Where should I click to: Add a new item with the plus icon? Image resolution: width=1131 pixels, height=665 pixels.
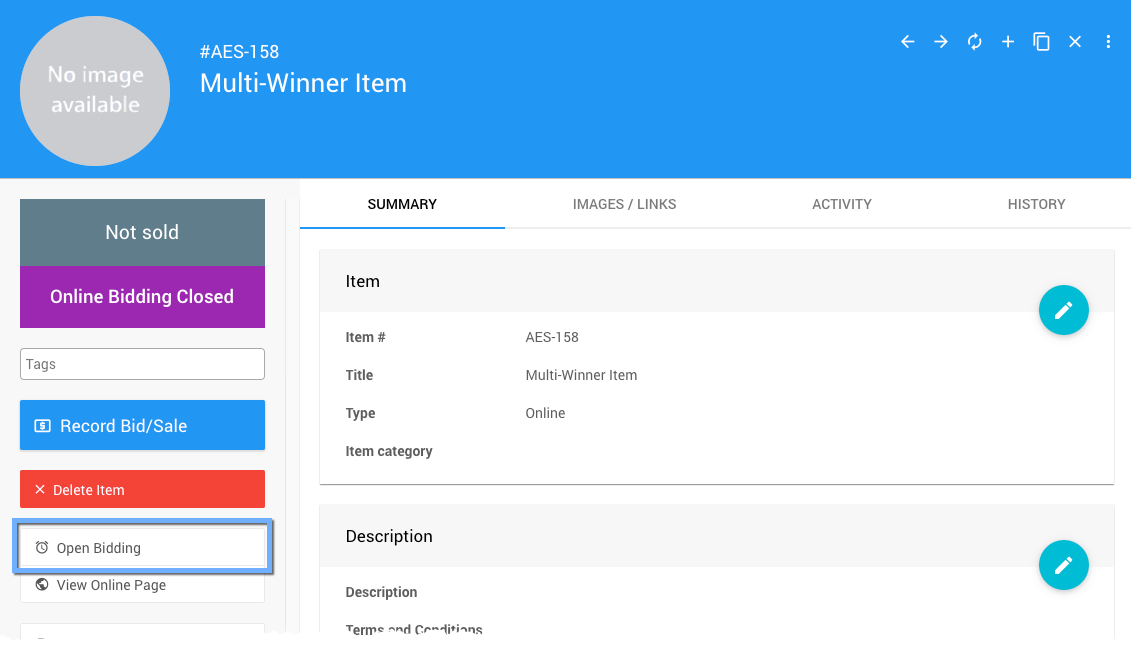tap(1008, 42)
